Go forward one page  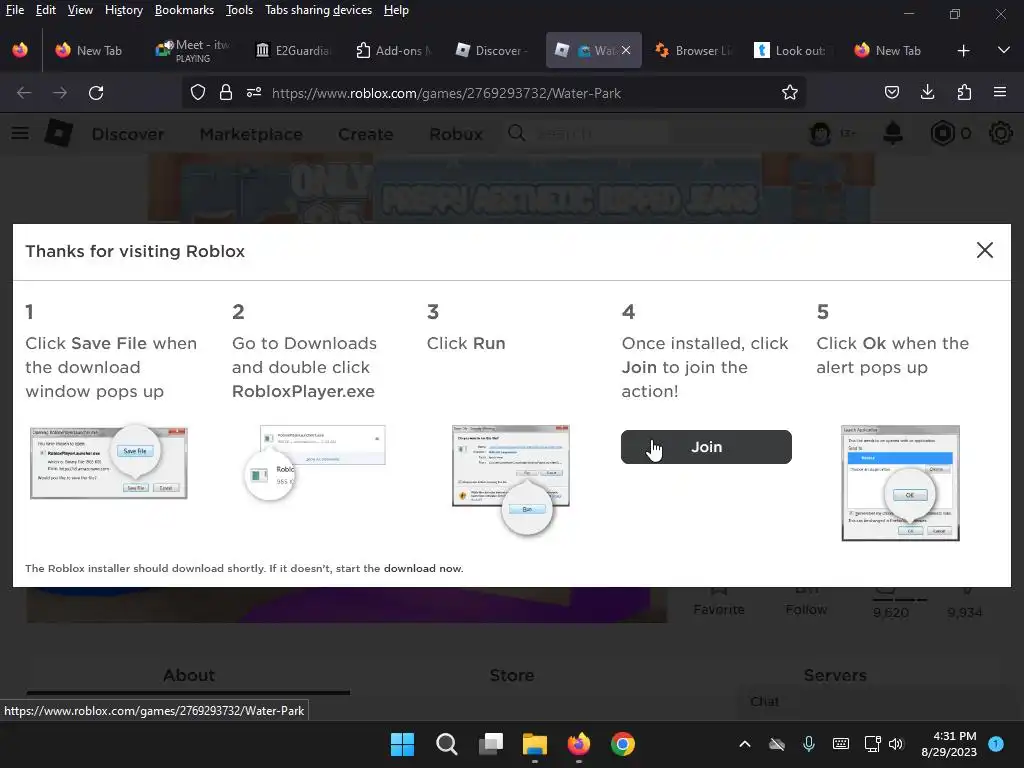pyautogui.click(x=60, y=93)
